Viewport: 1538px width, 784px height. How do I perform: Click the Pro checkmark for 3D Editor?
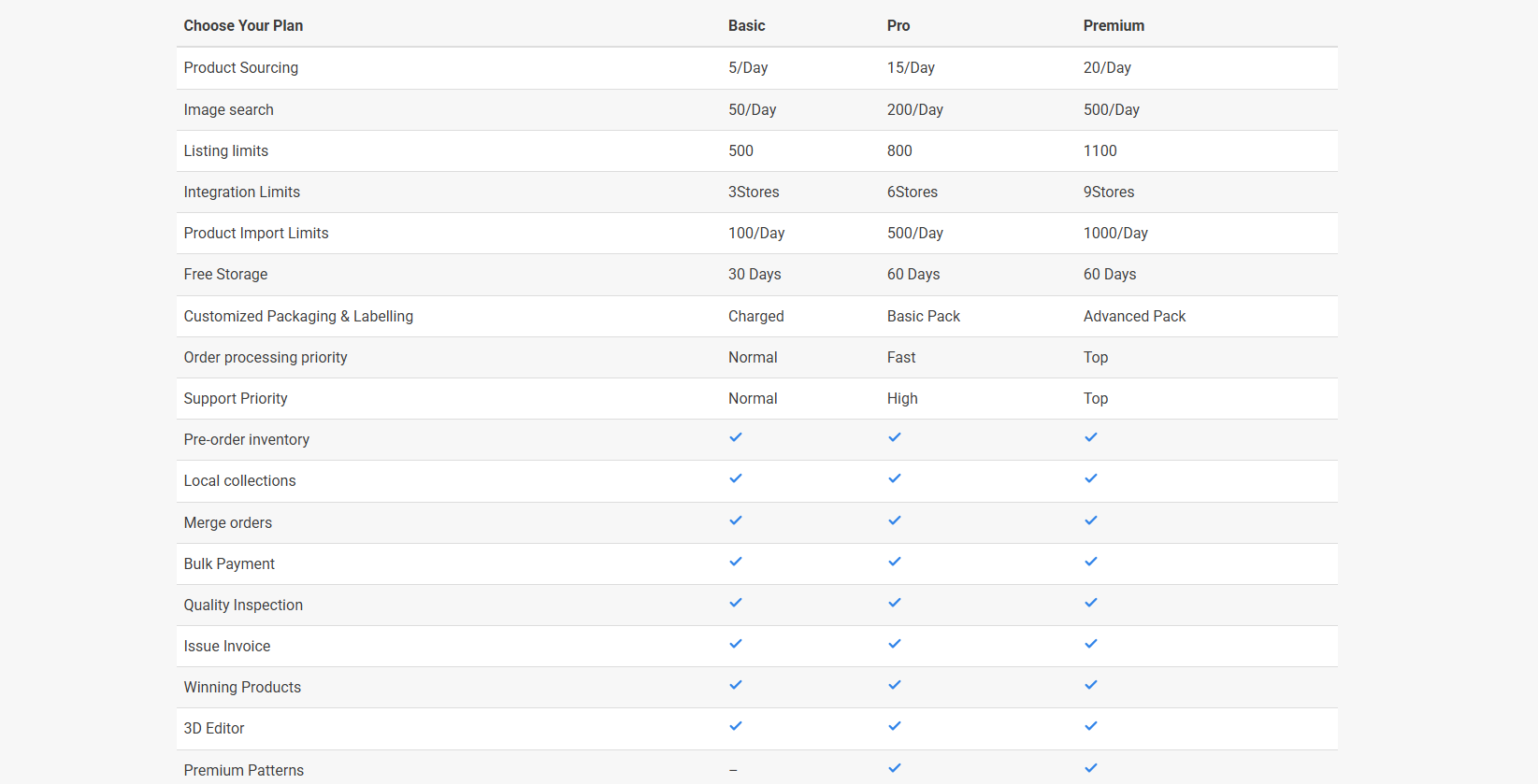(x=895, y=726)
